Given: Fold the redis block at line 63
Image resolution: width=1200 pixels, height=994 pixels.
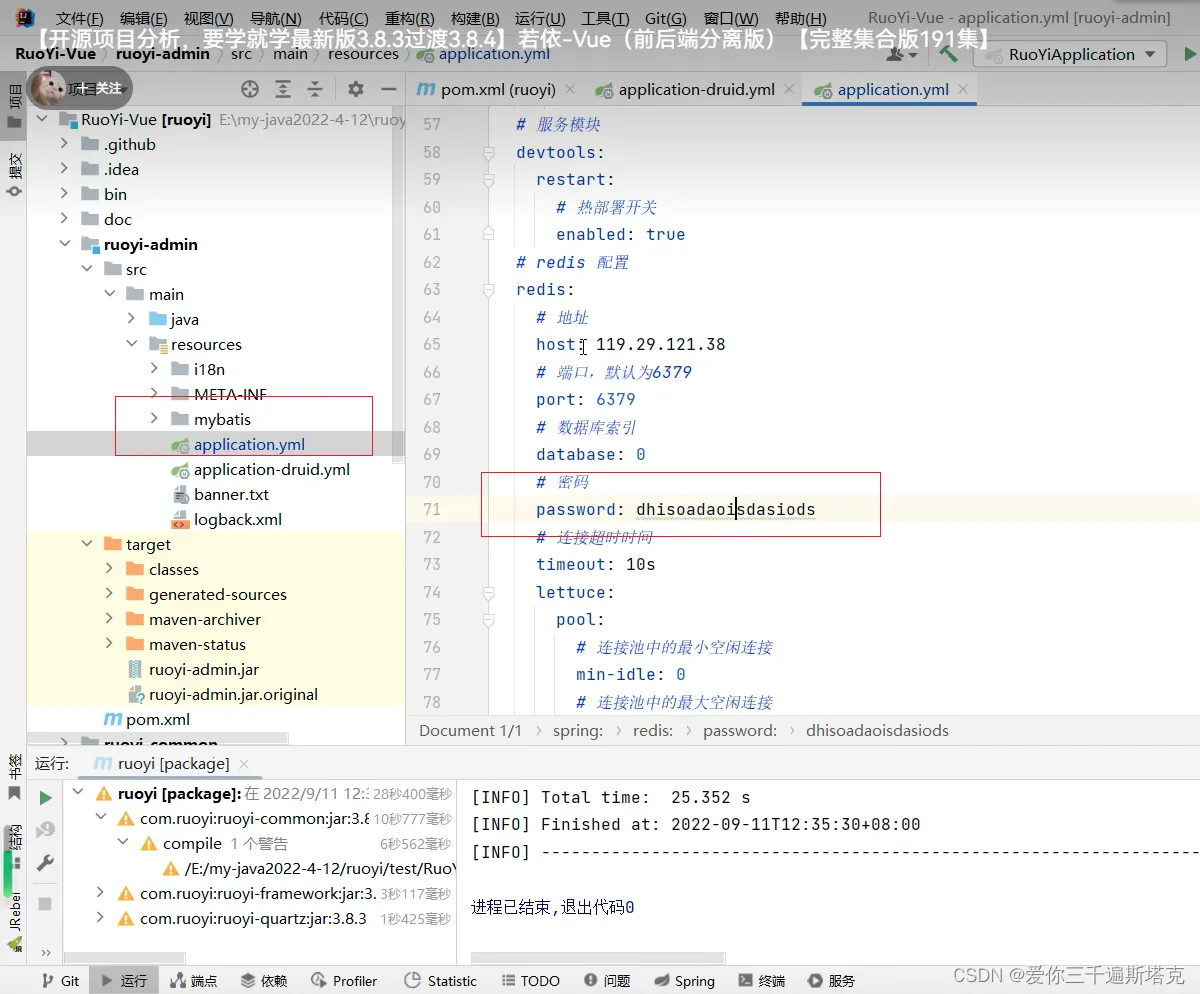Looking at the screenshot, I should (x=489, y=290).
